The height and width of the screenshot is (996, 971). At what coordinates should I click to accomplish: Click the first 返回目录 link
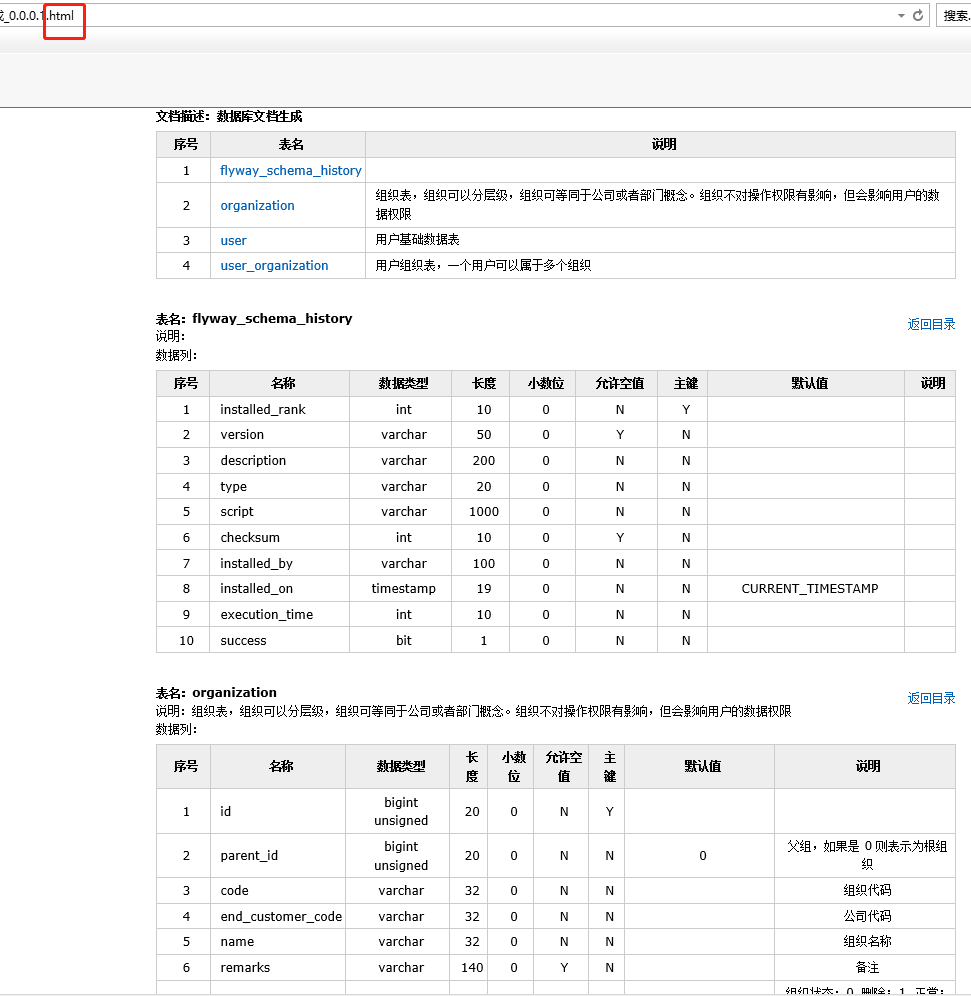tap(931, 323)
